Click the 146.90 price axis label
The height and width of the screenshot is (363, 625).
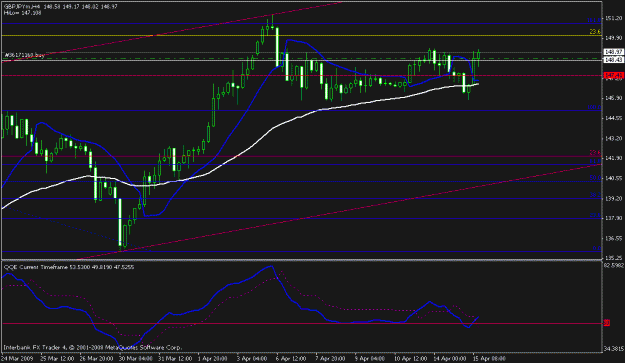click(613, 98)
